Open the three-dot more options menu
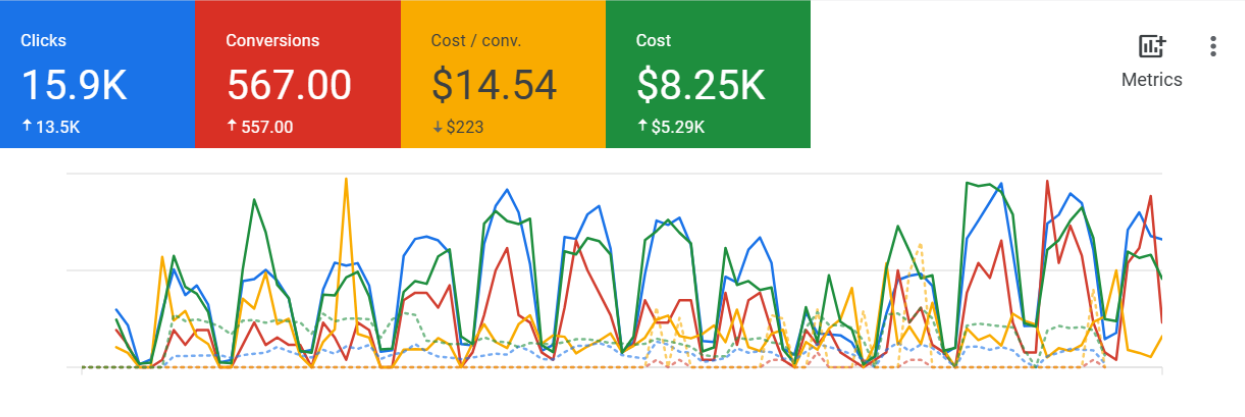 point(1213,46)
